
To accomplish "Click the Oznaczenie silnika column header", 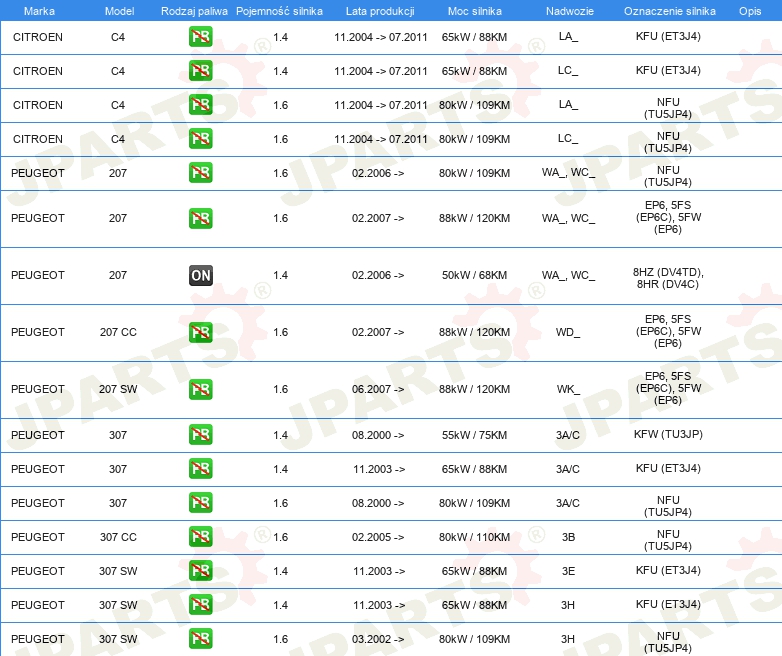I will pyautogui.click(x=669, y=11).
